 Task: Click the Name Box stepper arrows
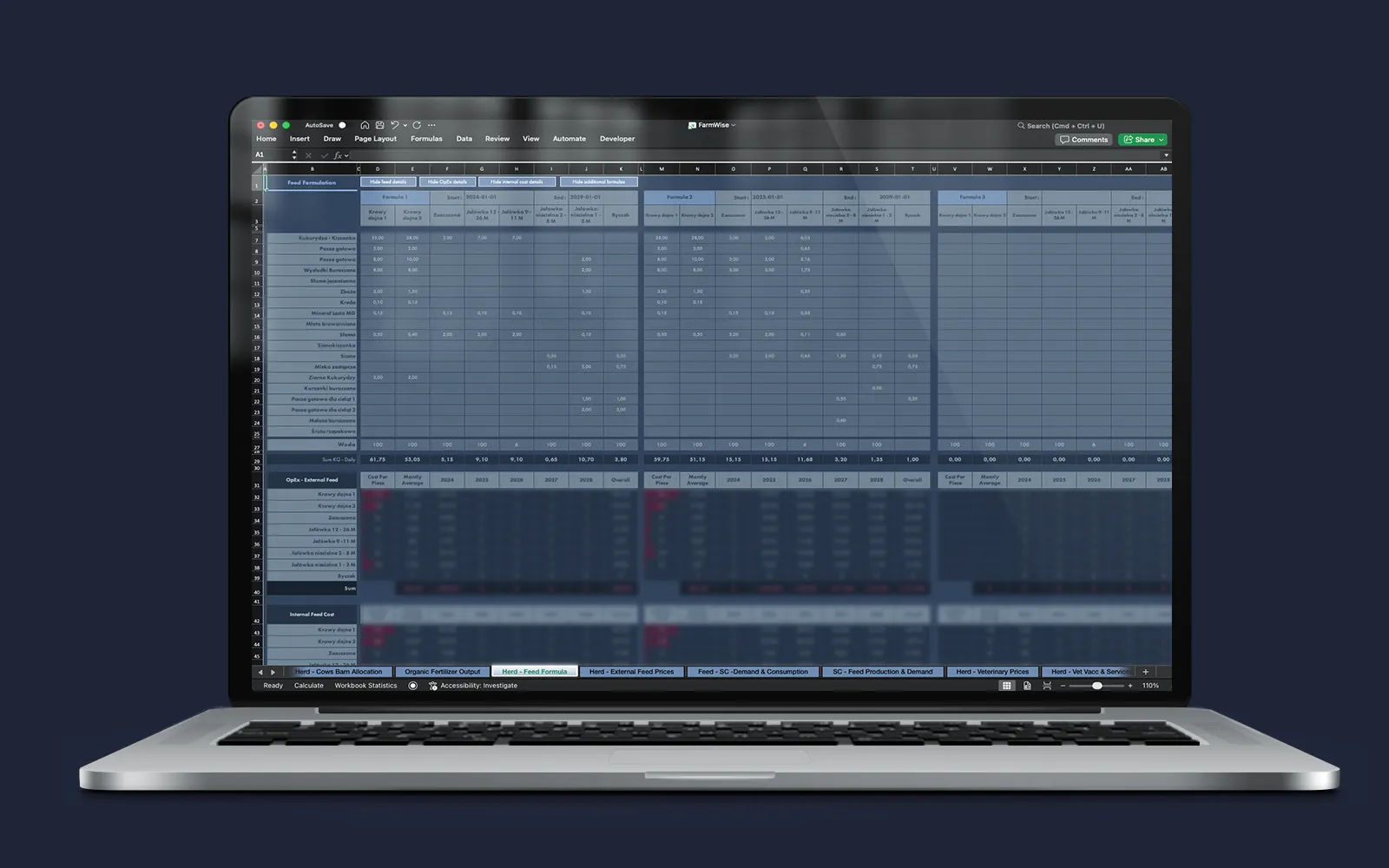(x=294, y=155)
